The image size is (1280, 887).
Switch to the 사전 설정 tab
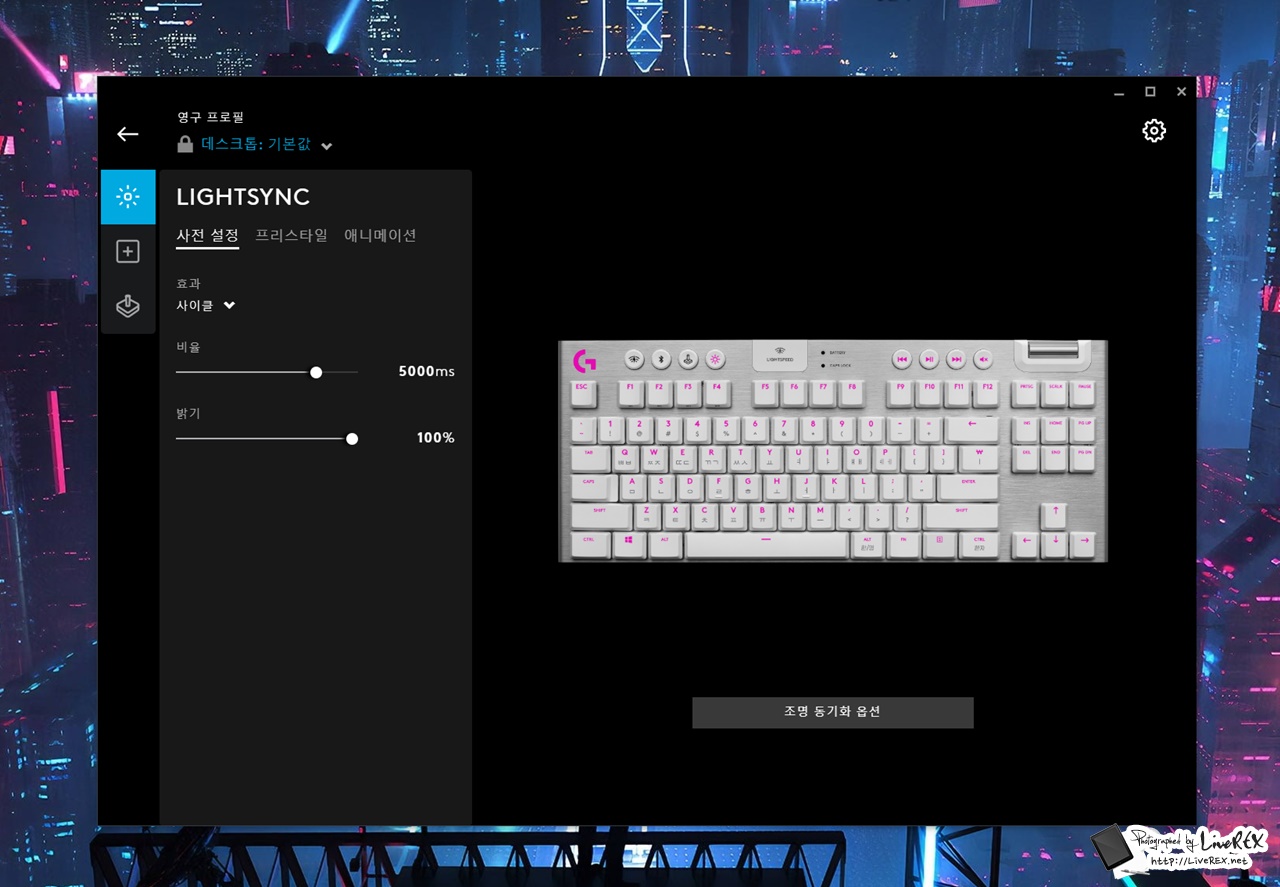pyautogui.click(x=207, y=235)
